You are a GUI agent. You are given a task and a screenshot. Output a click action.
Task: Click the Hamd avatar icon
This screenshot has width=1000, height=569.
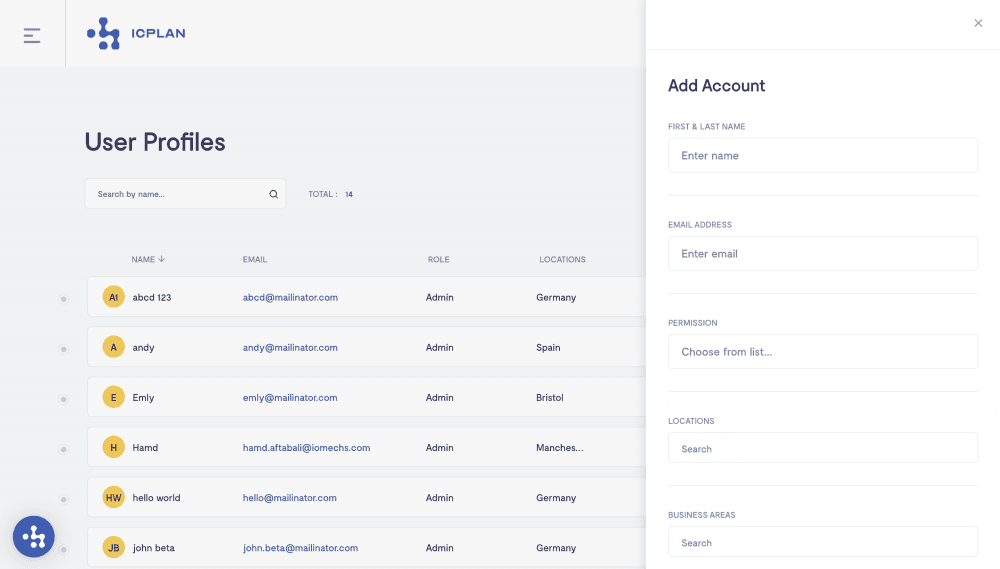pos(114,447)
